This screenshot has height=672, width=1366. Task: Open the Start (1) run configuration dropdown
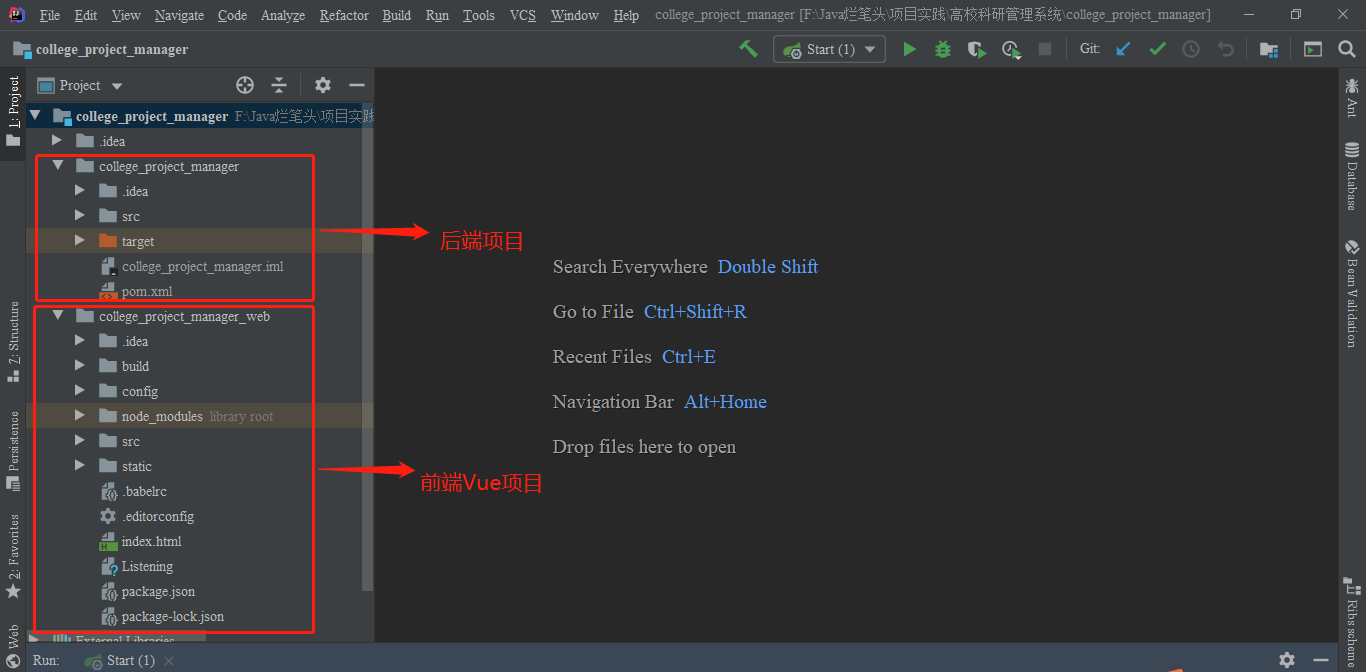tap(829, 49)
